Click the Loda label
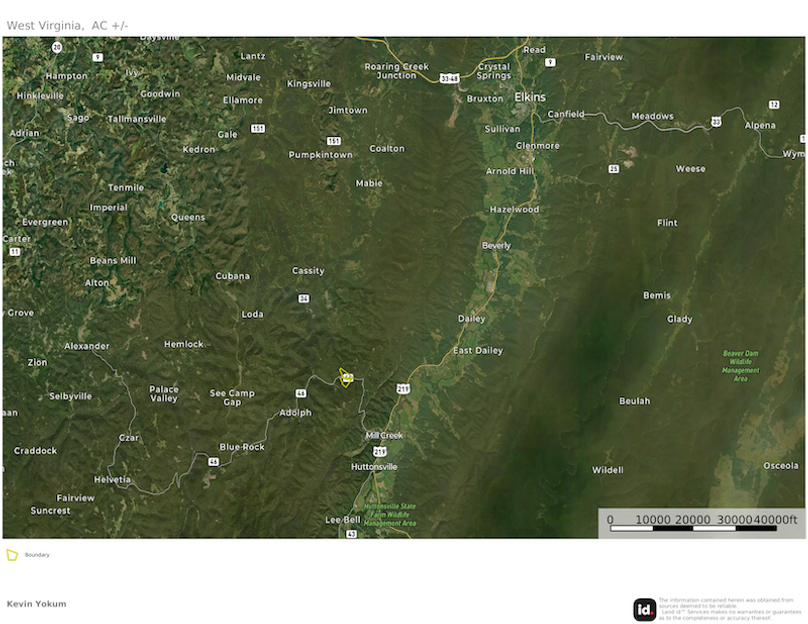Image resolution: width=808 pixels, height=624 pixels. pyautogui.click(x=252, y=314)
